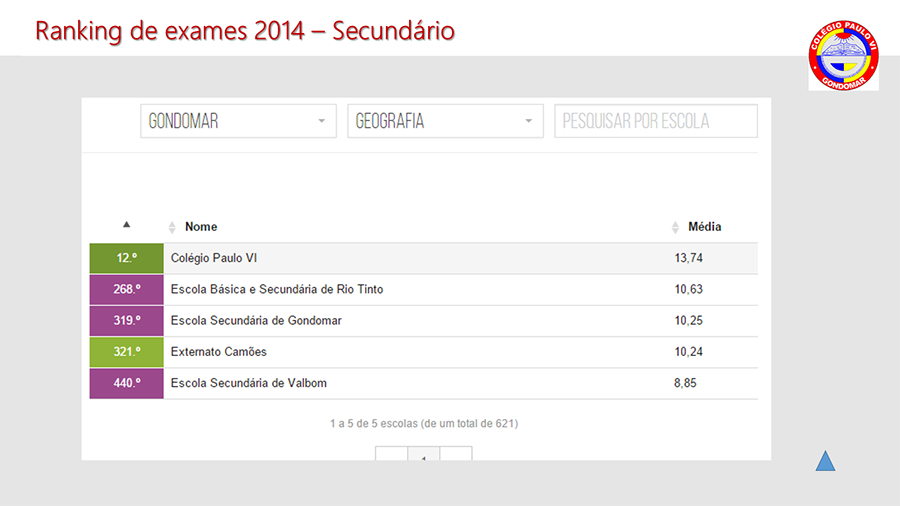
Task: Click the sort arrows beside Nome
Action: pos(172,227)
